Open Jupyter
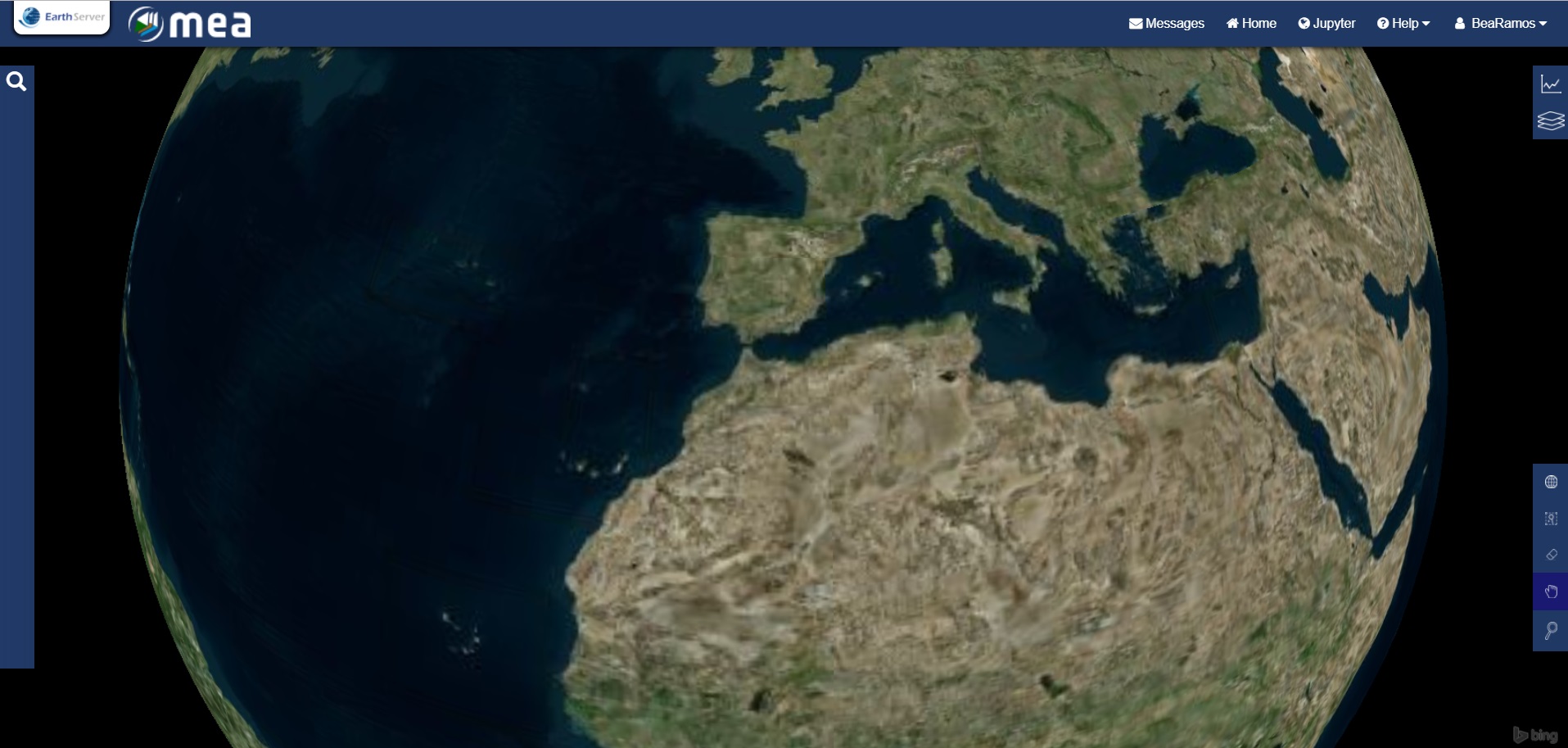This screenshot has height=748, width=1568. [1326, 23]
